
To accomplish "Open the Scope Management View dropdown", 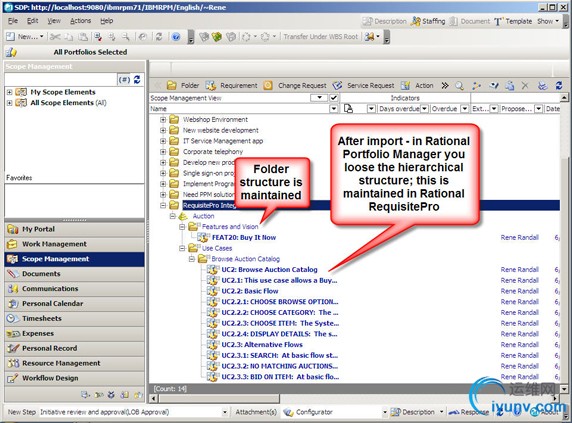I will click(x=319, y=98).
